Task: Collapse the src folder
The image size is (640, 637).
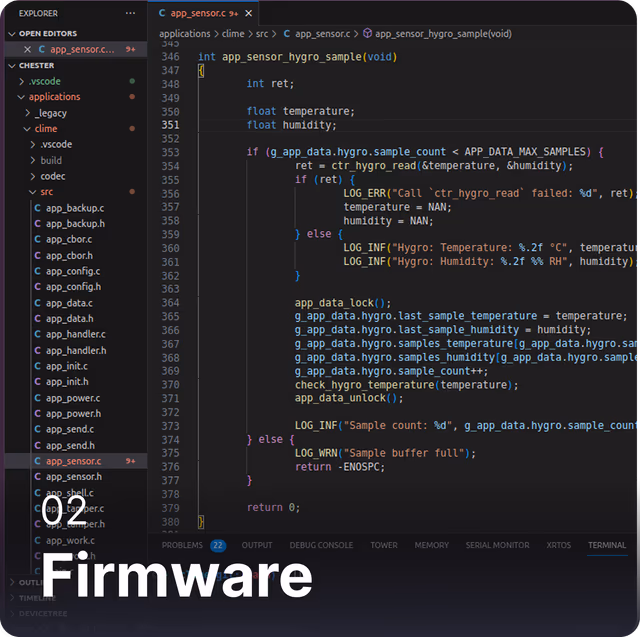Action: tap(47, 192)
